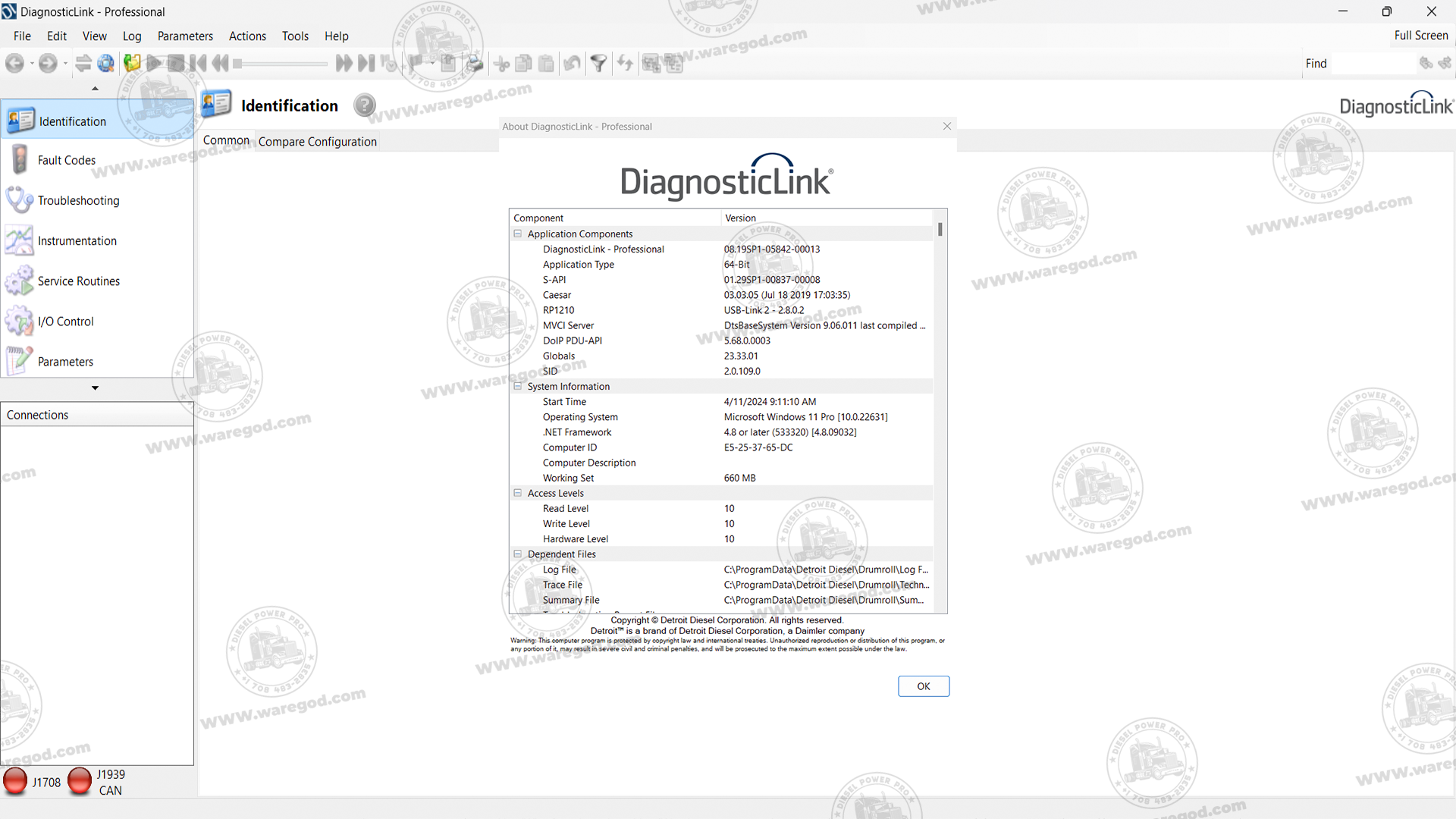The image size is (1456, 819).
Task: Collapse the Application Components group
Action: point(518,234)
